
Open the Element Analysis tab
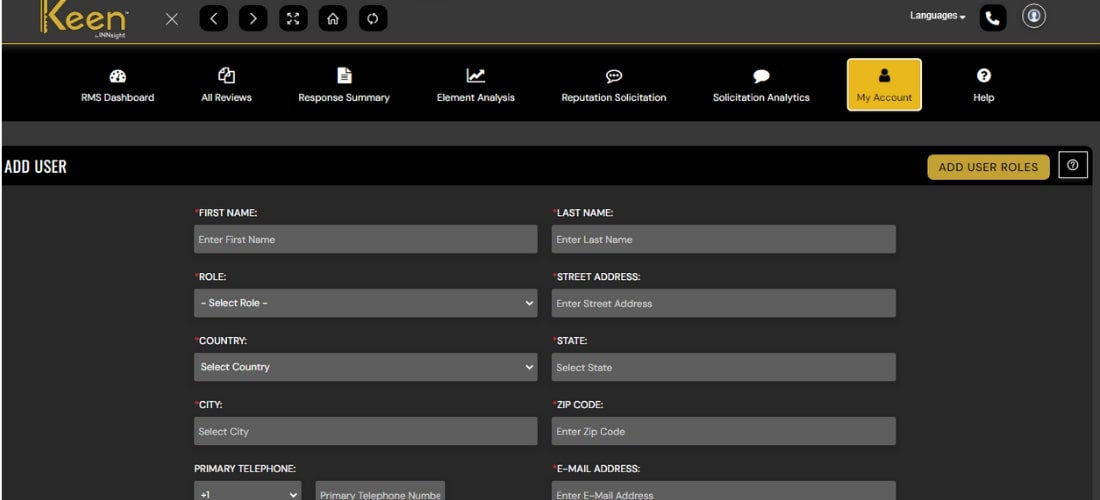(x=476, y=86)
